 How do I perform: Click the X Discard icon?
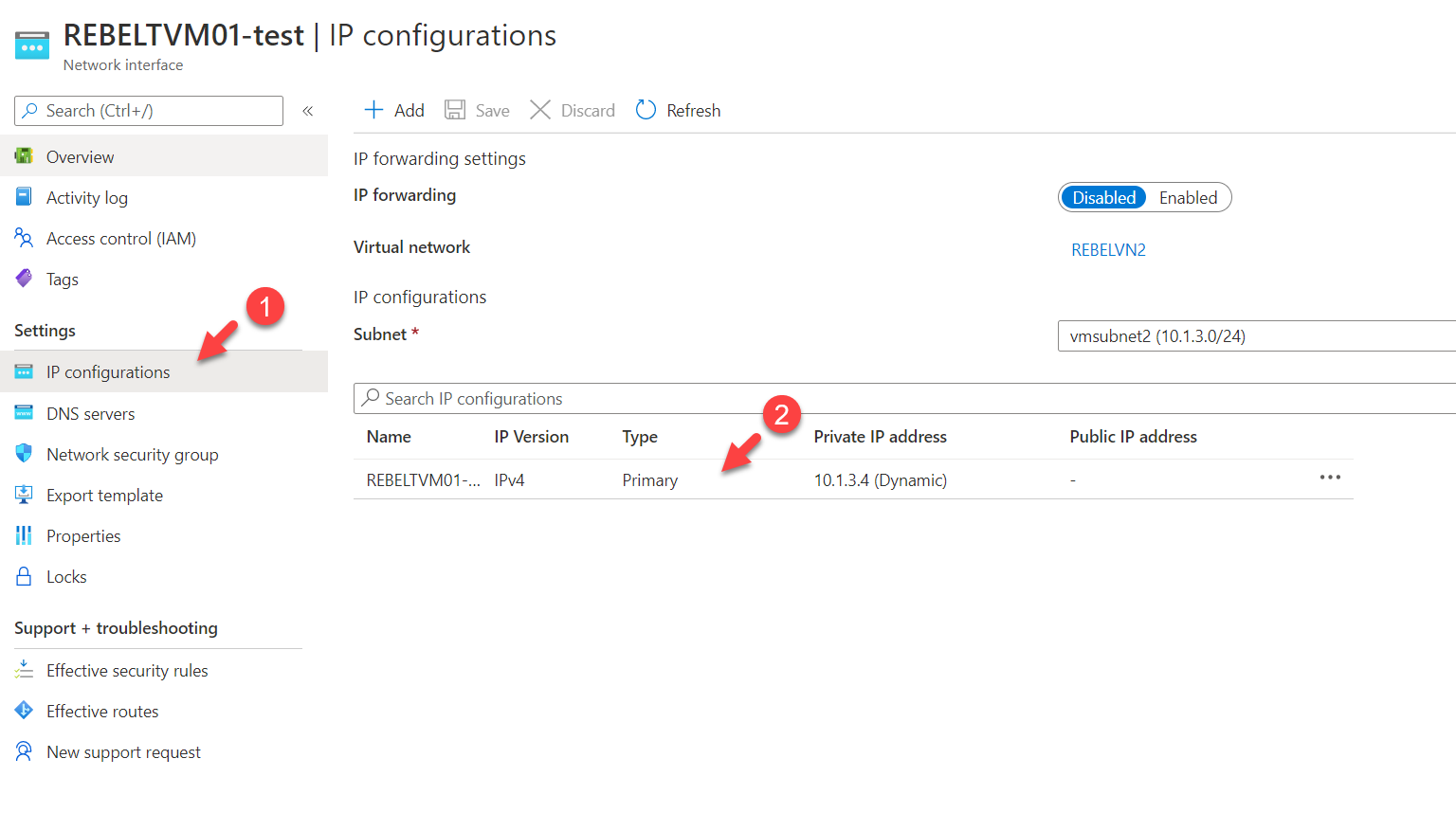coord(540,110)
